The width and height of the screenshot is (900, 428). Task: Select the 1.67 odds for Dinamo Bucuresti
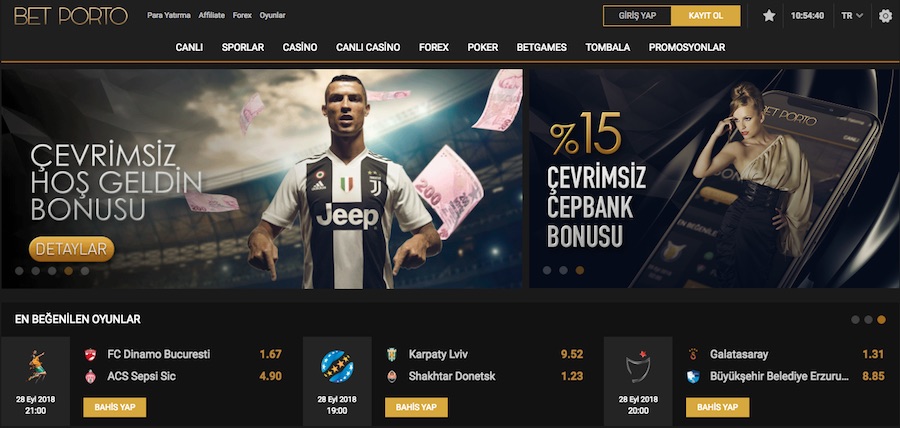click(270, 355)
